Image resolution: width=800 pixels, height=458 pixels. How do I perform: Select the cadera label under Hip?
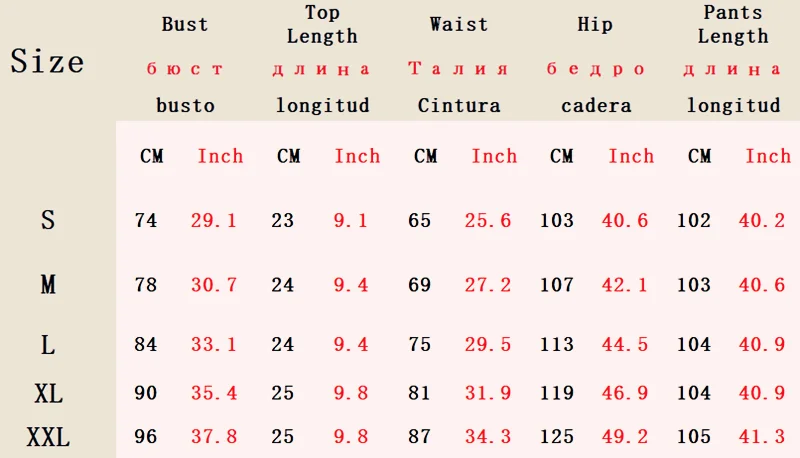(596, 106)
